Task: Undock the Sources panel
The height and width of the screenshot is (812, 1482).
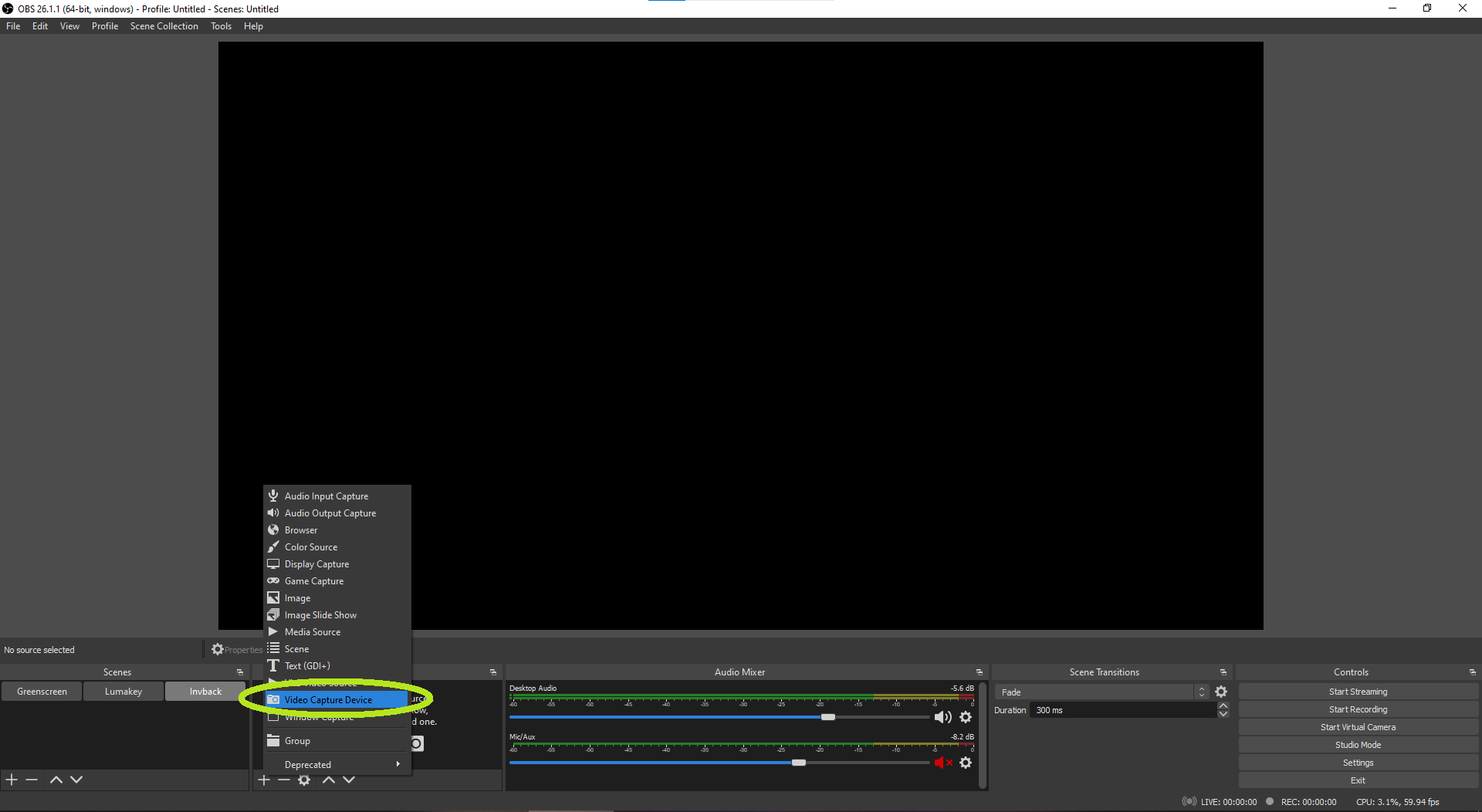Action: click(493, 672)
